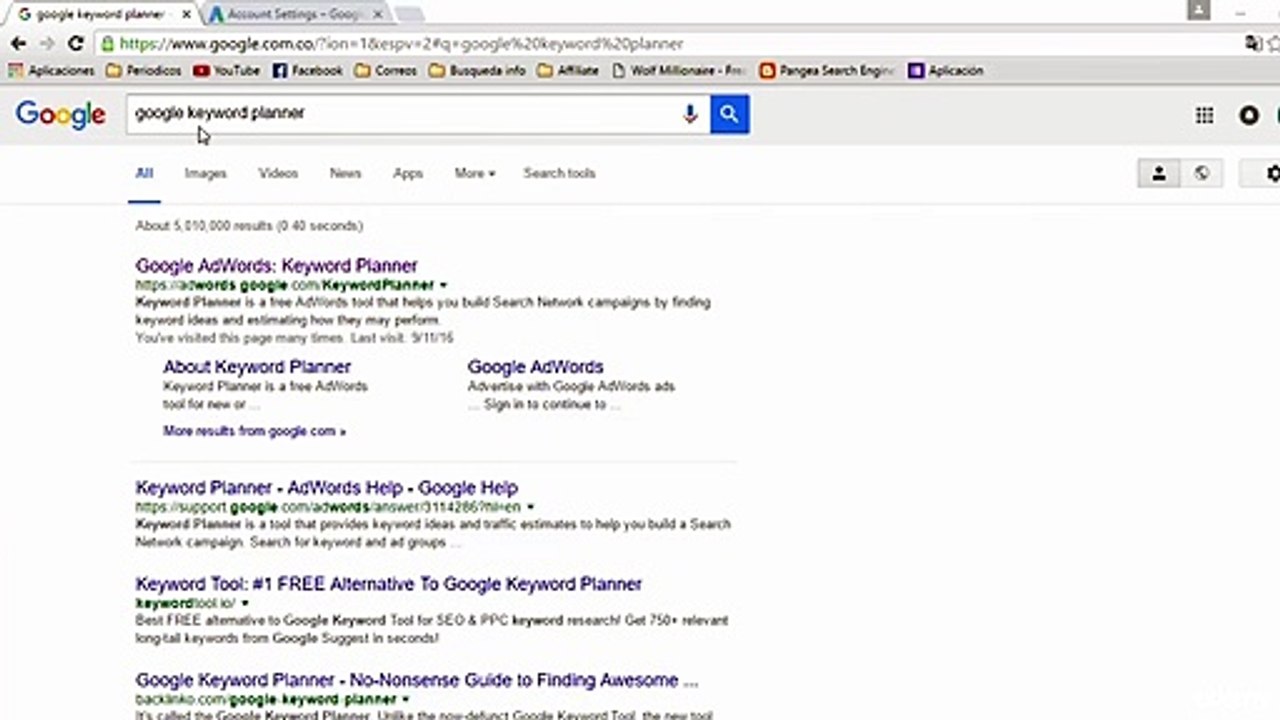The image size is (1280, 720).
Task: Show private results with the person icon
Action: click(x=1159, y=173)
